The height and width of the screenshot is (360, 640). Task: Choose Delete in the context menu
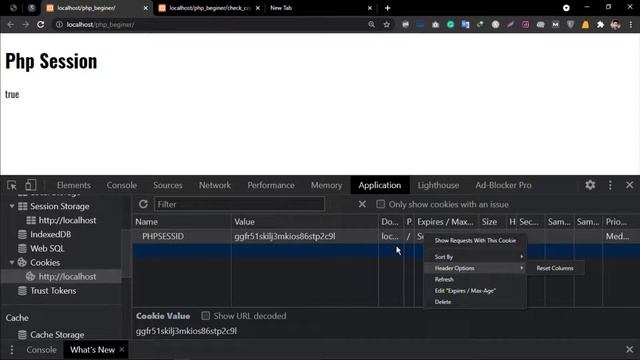476,302
